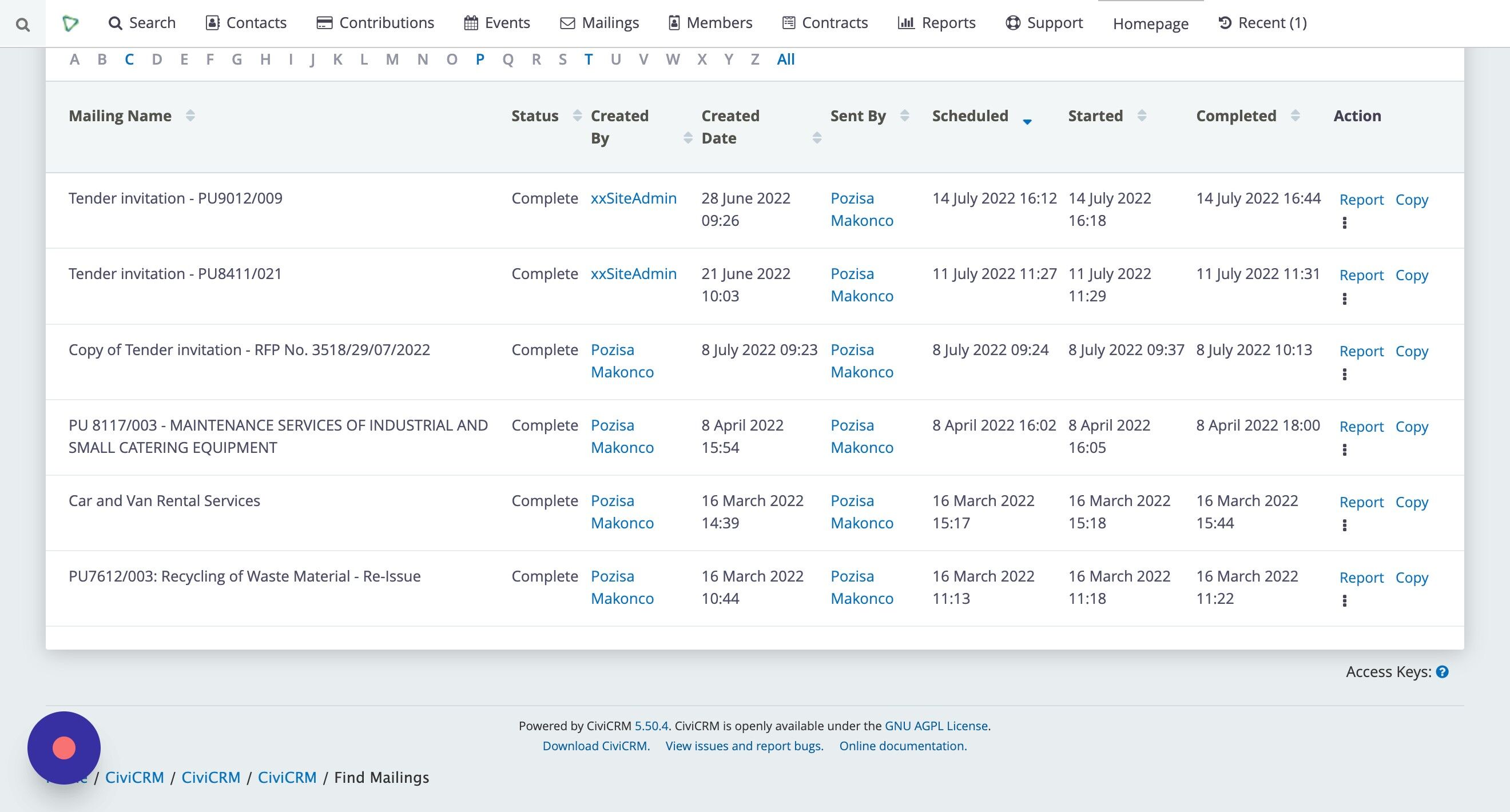Screen dimensions: 1510x812
Task: Open more actions for Tender invitation PU9012/009
Action: [1345, 222]
